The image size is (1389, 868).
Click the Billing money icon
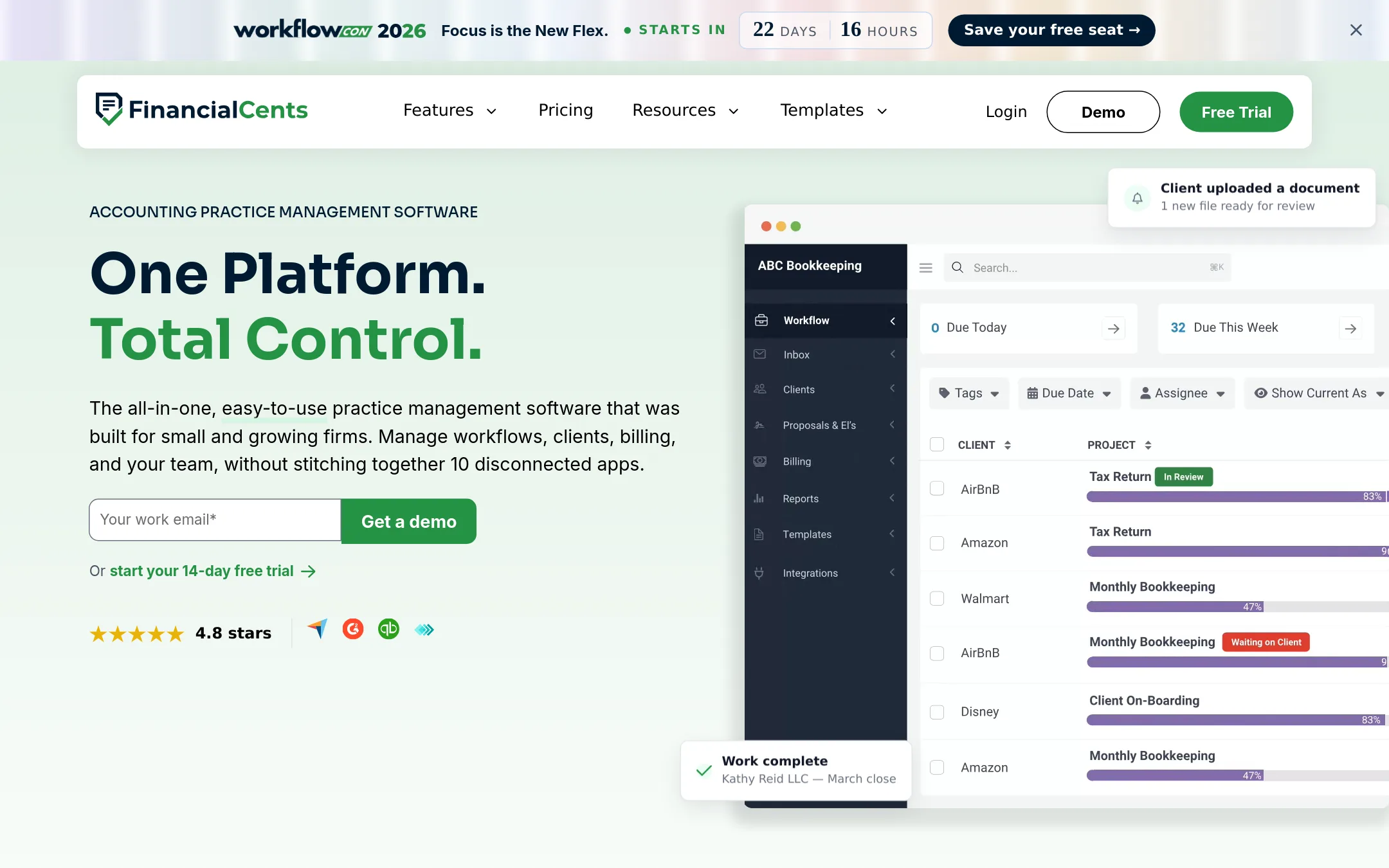[759, 461]
